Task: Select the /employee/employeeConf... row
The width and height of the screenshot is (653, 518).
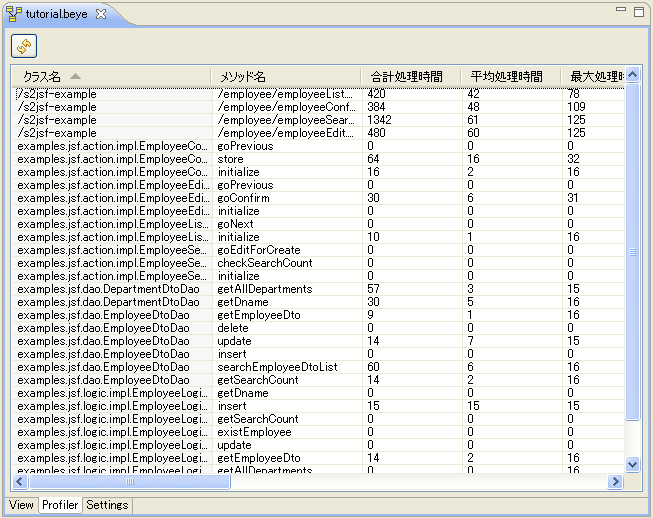Action: pyautogui.click(x=319, y=107)
